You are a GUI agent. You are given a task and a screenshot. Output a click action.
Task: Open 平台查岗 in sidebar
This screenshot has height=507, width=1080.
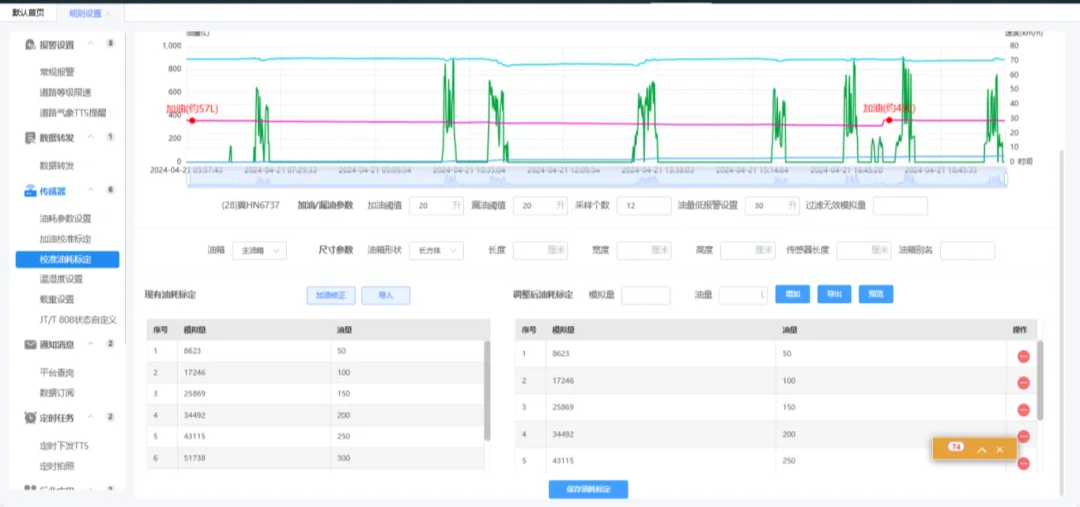pyautogui.click(x=57, y=373)
